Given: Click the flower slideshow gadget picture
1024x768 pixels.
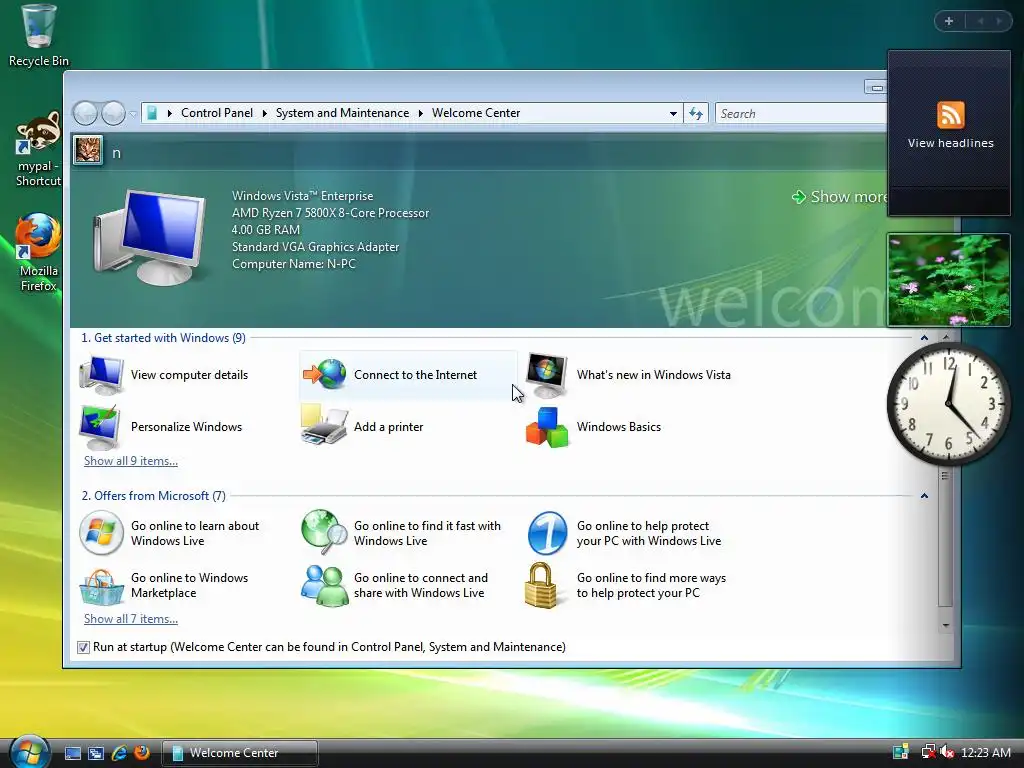Looking at the screenshot, I should click(x=949, y=280).
